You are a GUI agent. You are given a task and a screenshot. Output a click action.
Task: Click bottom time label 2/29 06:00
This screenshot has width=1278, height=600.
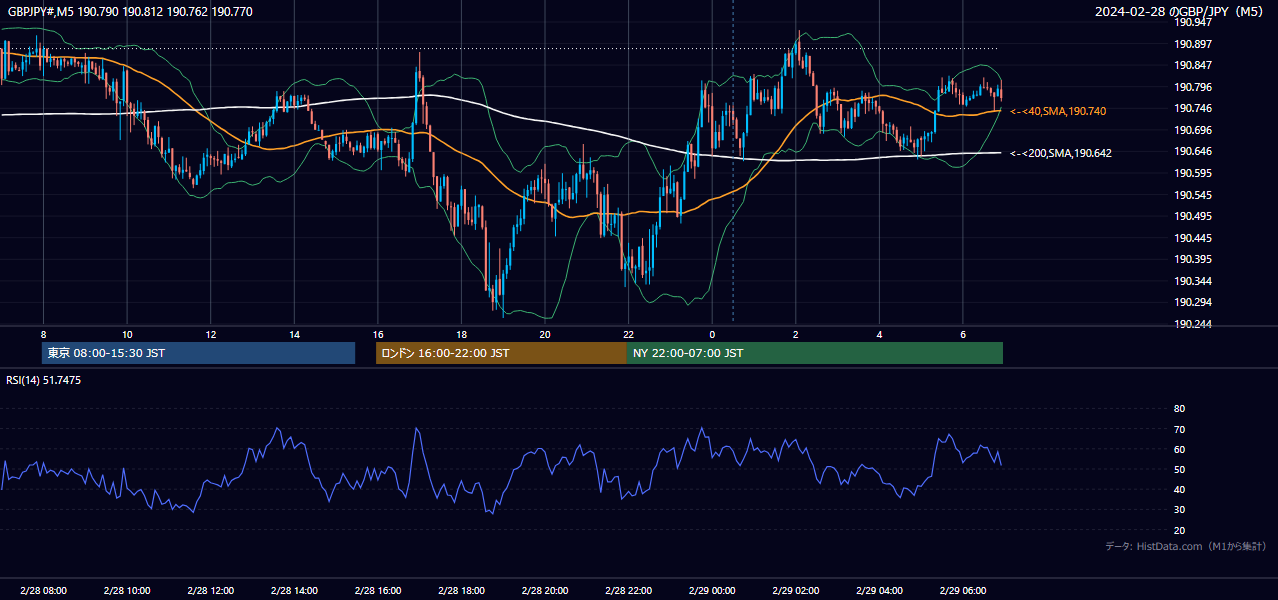[x=963, y=591]
